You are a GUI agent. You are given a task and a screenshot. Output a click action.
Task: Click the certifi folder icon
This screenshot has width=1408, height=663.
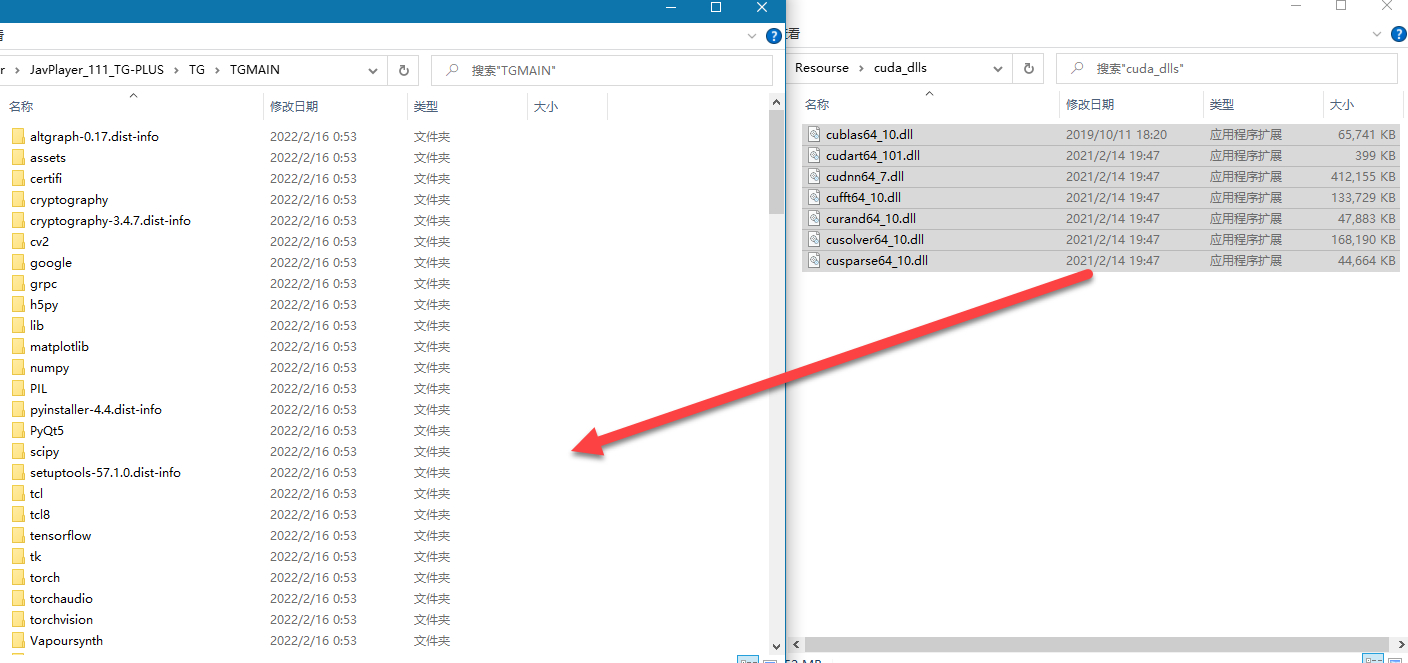pos(17,178)
